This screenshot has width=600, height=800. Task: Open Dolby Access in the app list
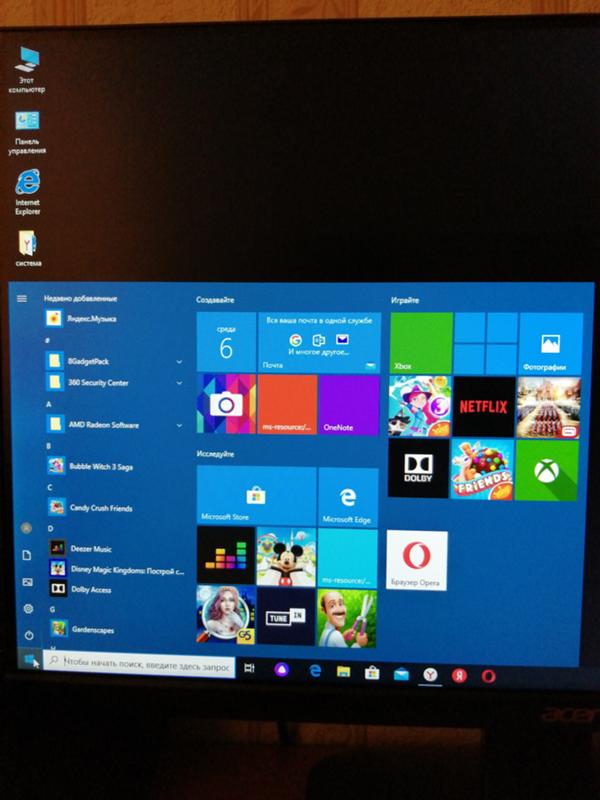[x=116, y=589]
